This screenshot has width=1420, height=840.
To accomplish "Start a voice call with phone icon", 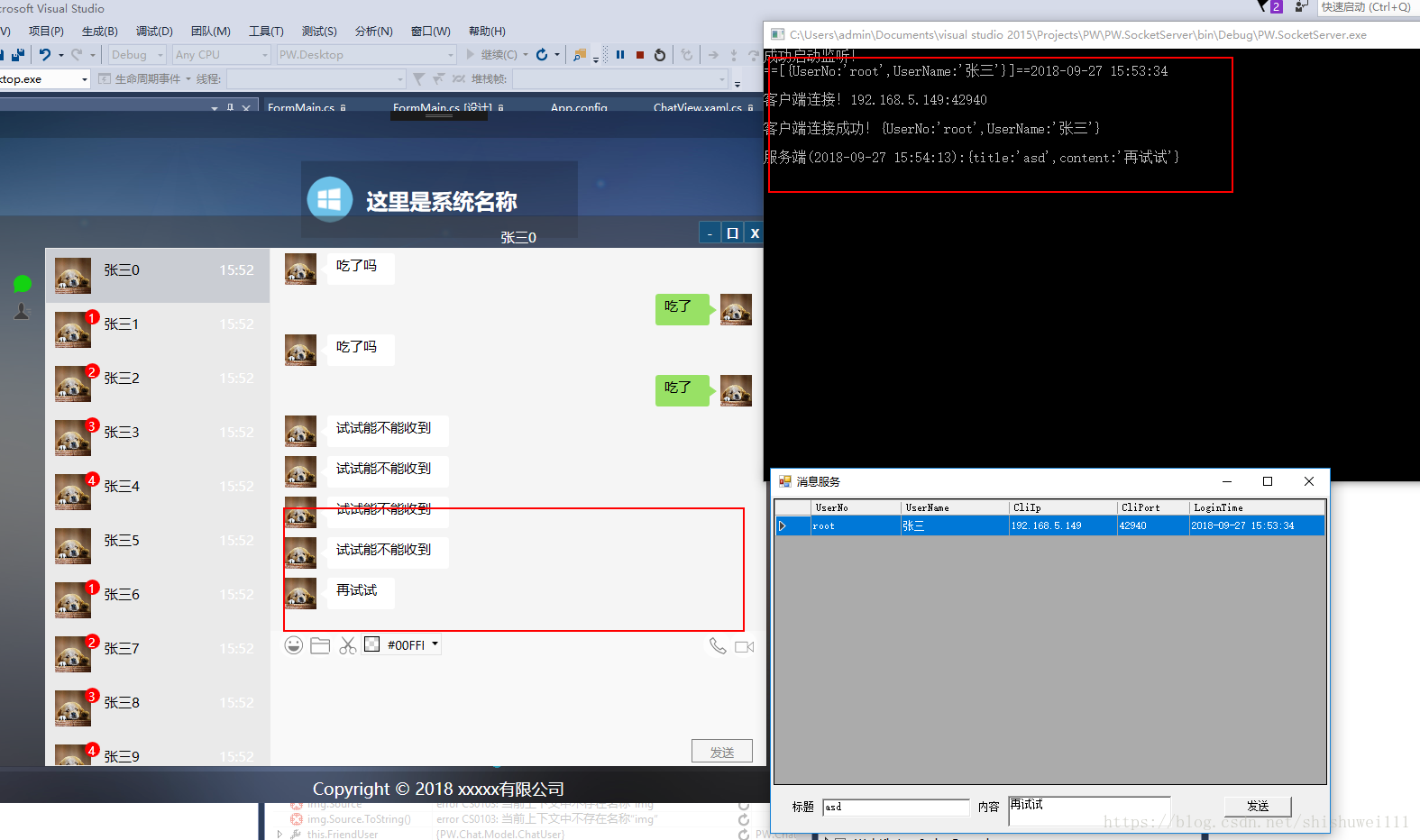I will [x=718, y=646].
